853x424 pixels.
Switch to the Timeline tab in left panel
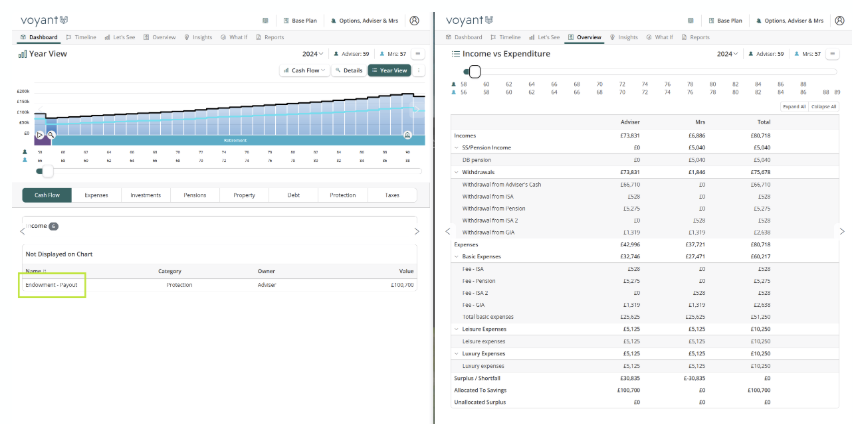click(82, 36)
